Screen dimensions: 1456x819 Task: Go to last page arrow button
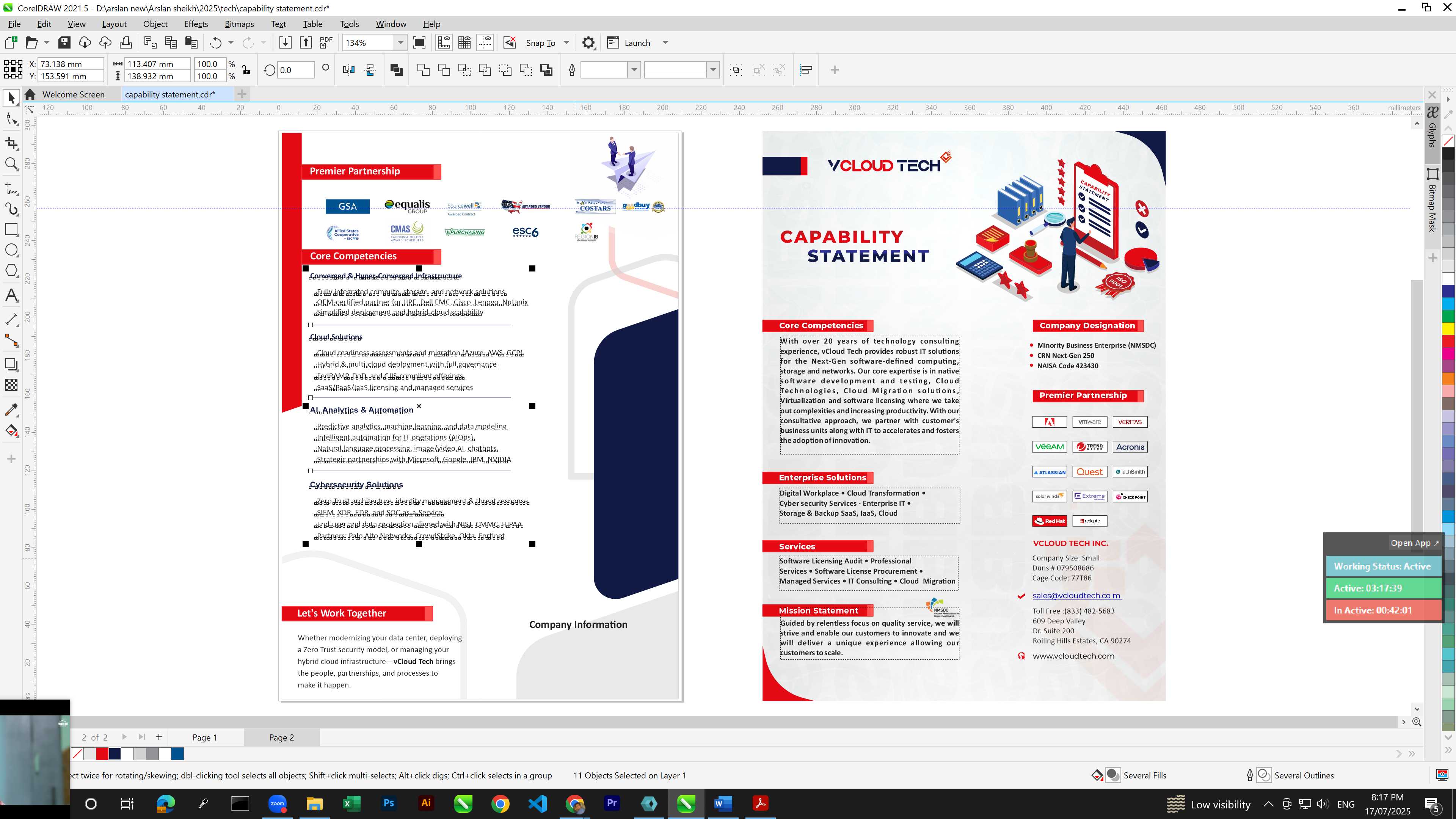coord(141,737)
